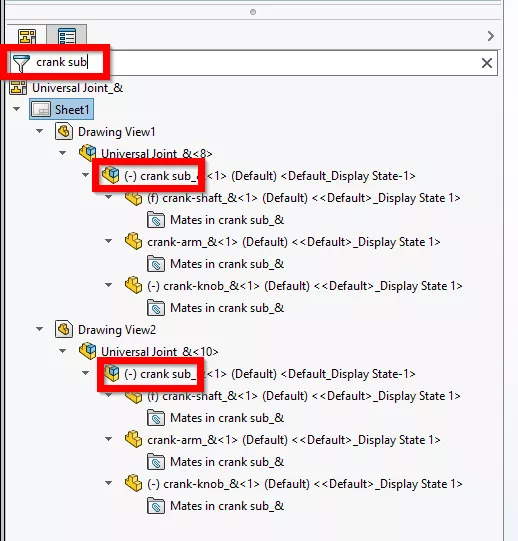This screenshot has width=518, height=541.
Task: Open the PropertyManager tab
Action: (x=67, y=36)
